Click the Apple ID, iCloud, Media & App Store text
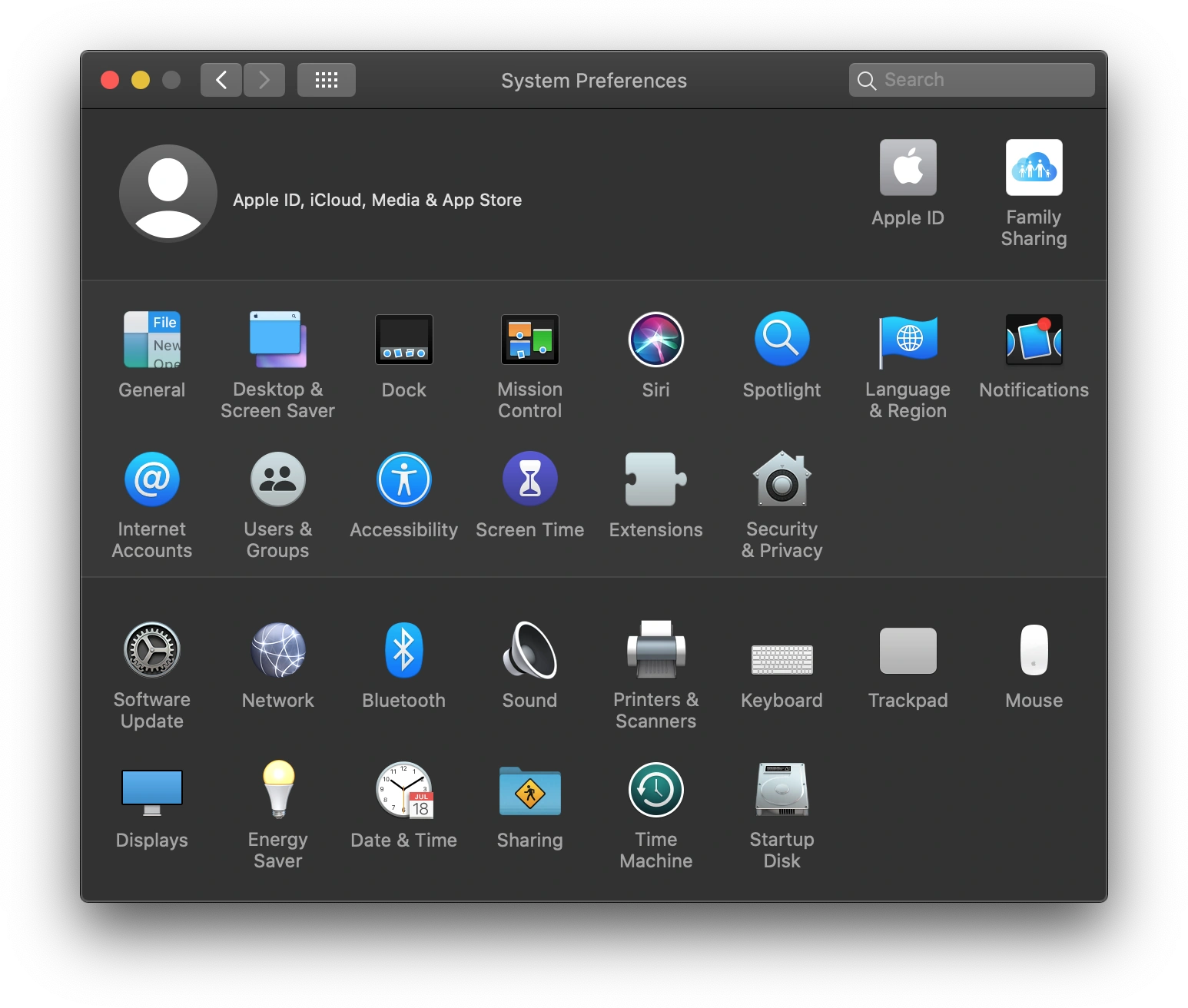Viewport: 1188px width, 1008px height. 377,200
